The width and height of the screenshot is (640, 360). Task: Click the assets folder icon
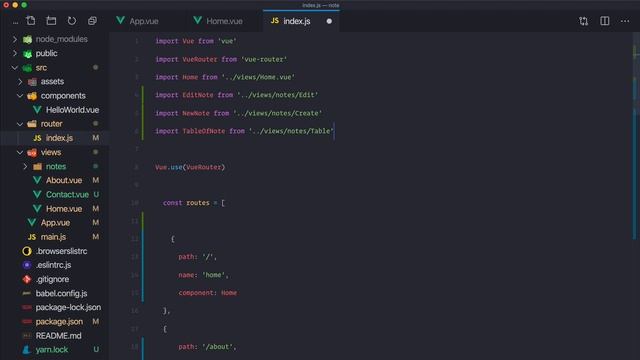[32, 82]
